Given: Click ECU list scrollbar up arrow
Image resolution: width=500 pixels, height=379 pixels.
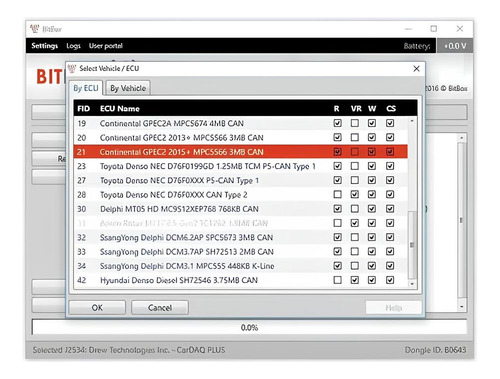Looking at the screenshot, I should point(412,121).
